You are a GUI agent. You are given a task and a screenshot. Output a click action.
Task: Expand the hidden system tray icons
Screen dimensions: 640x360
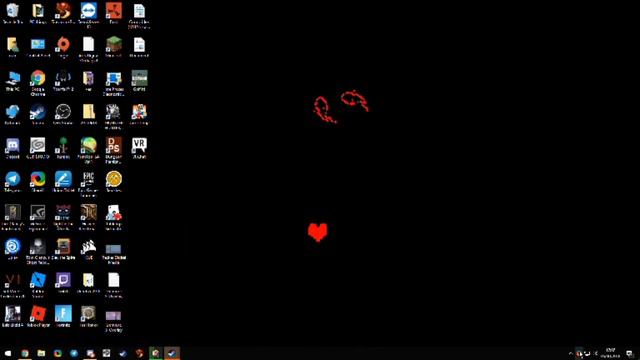click(571, 353)
